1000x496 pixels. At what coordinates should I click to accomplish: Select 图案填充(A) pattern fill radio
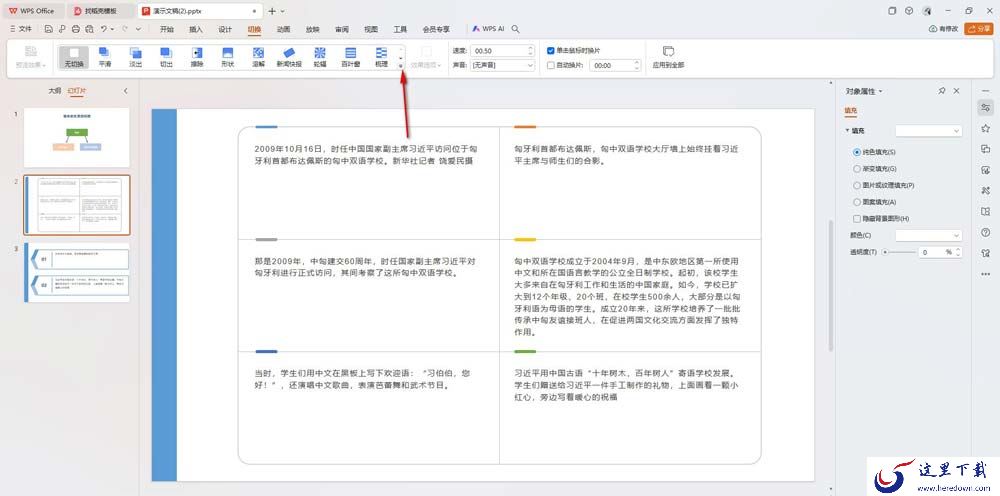point(857,202)
